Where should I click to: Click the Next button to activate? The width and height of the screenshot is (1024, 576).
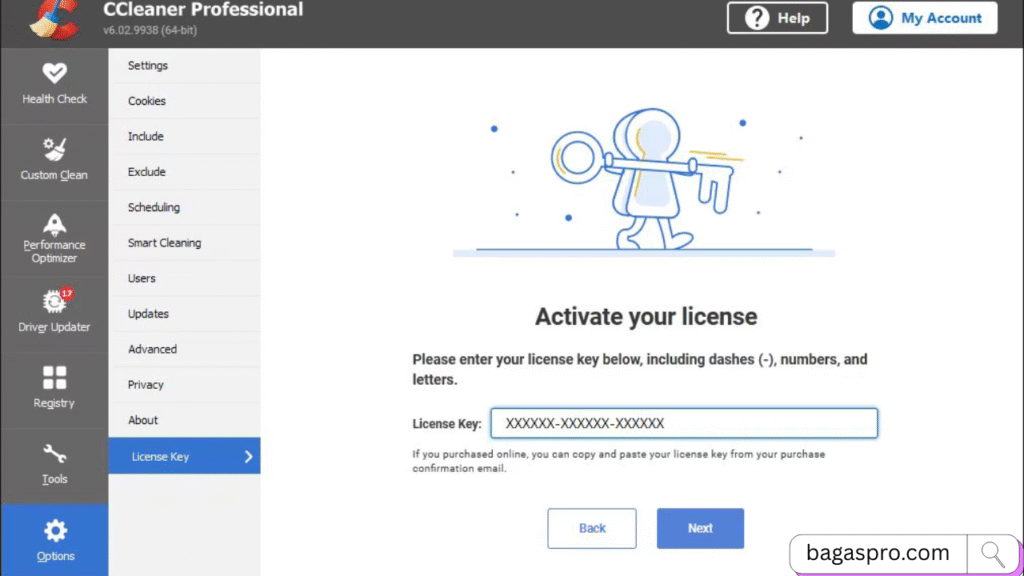tap(700, 528)
